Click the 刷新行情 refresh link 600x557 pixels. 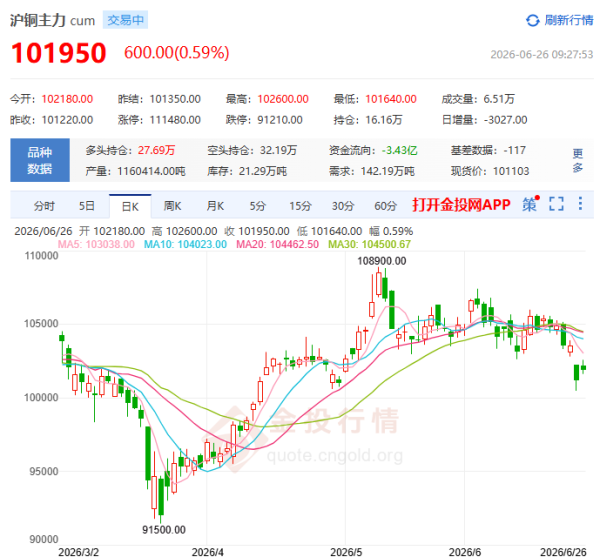[x=569, y=20]
